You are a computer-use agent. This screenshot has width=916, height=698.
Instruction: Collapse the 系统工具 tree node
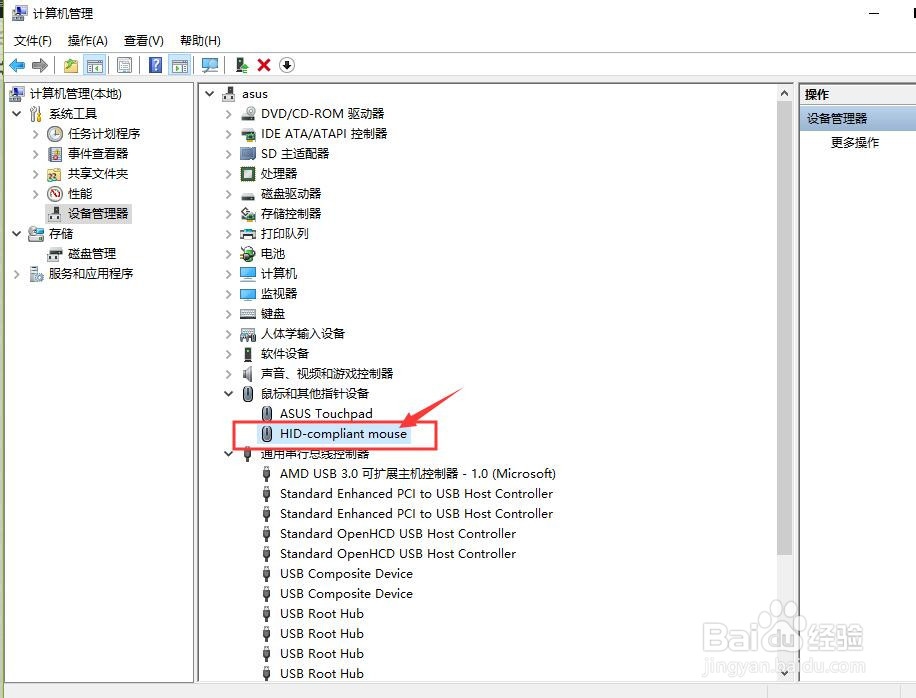pyautogui.click(x=16, y=113)
